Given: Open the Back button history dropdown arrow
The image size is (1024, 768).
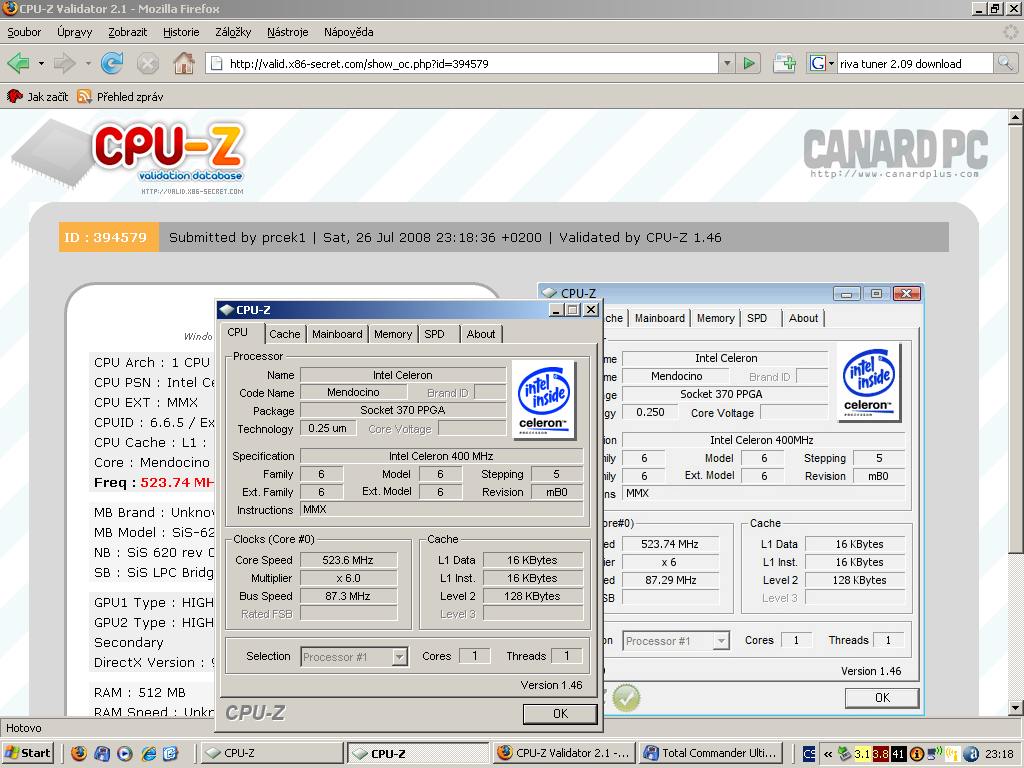Looking at the screenshot, I should 41,63.
